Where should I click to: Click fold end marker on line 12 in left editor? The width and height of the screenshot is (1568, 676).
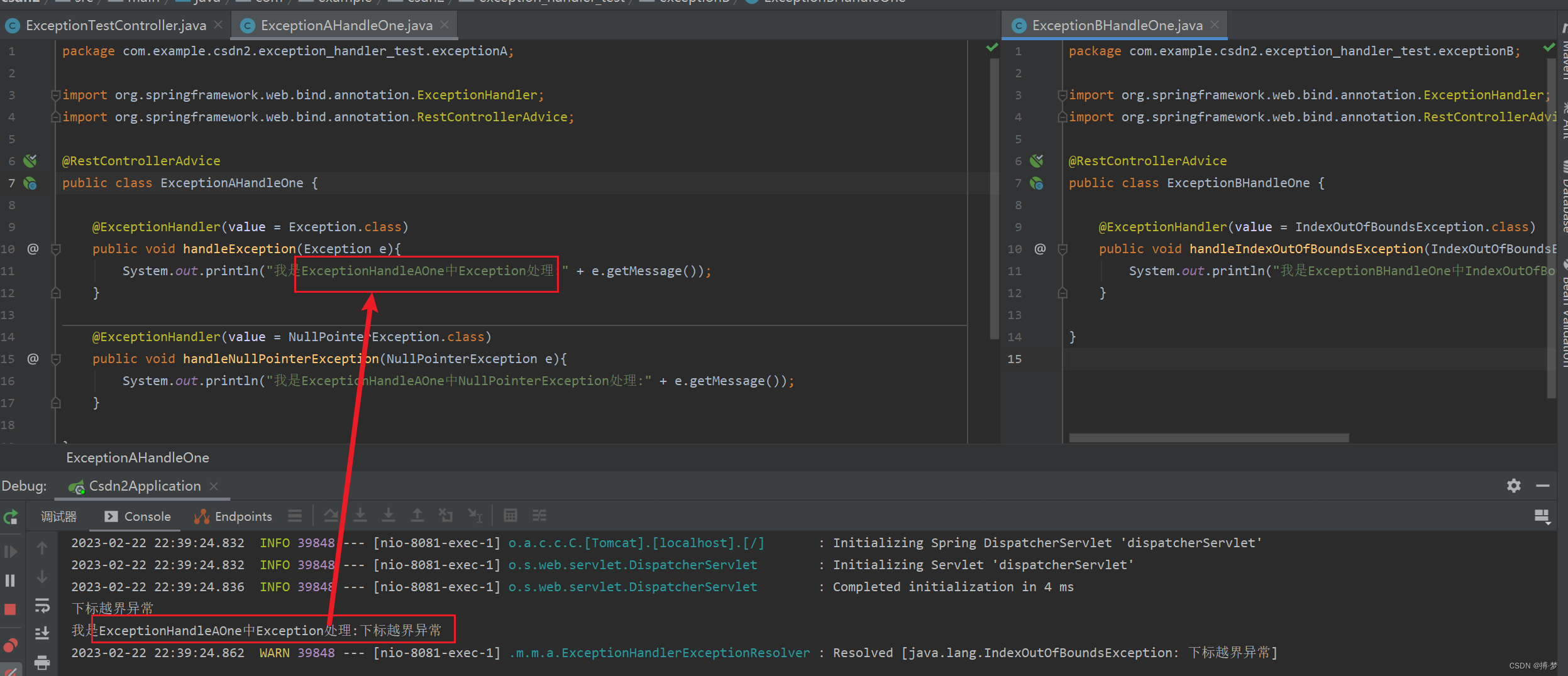pyautogui.click(x=56, y=293)
